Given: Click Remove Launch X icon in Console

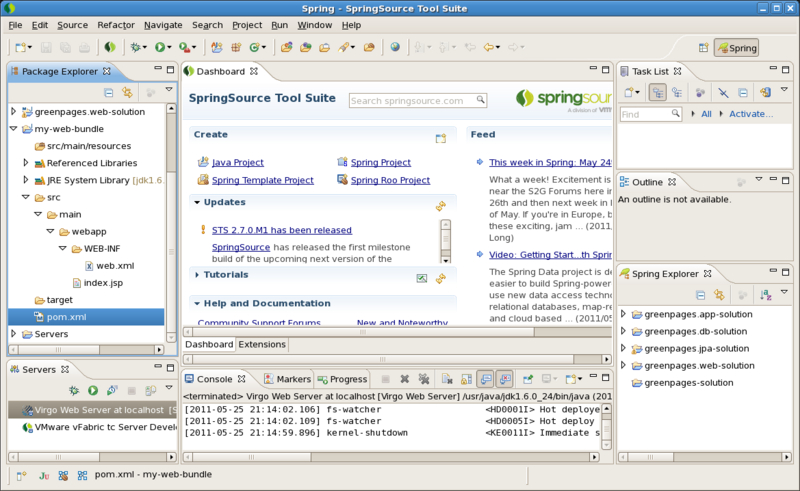Looking at the screenshot, I should click(405, 379).
